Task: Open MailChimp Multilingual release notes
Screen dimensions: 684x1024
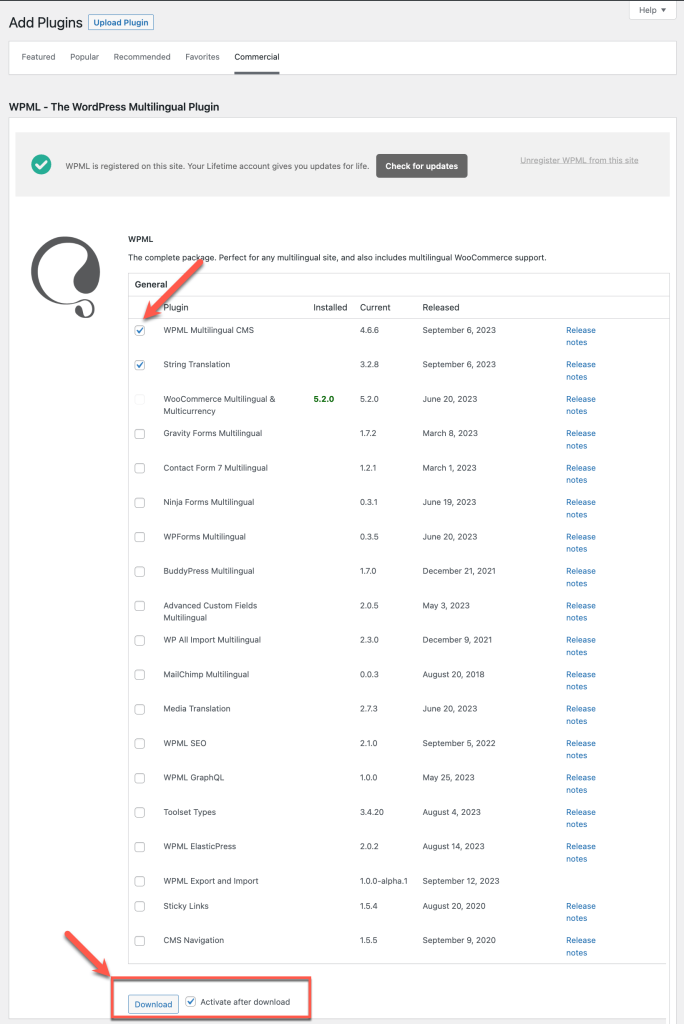Action: [581, 680]
